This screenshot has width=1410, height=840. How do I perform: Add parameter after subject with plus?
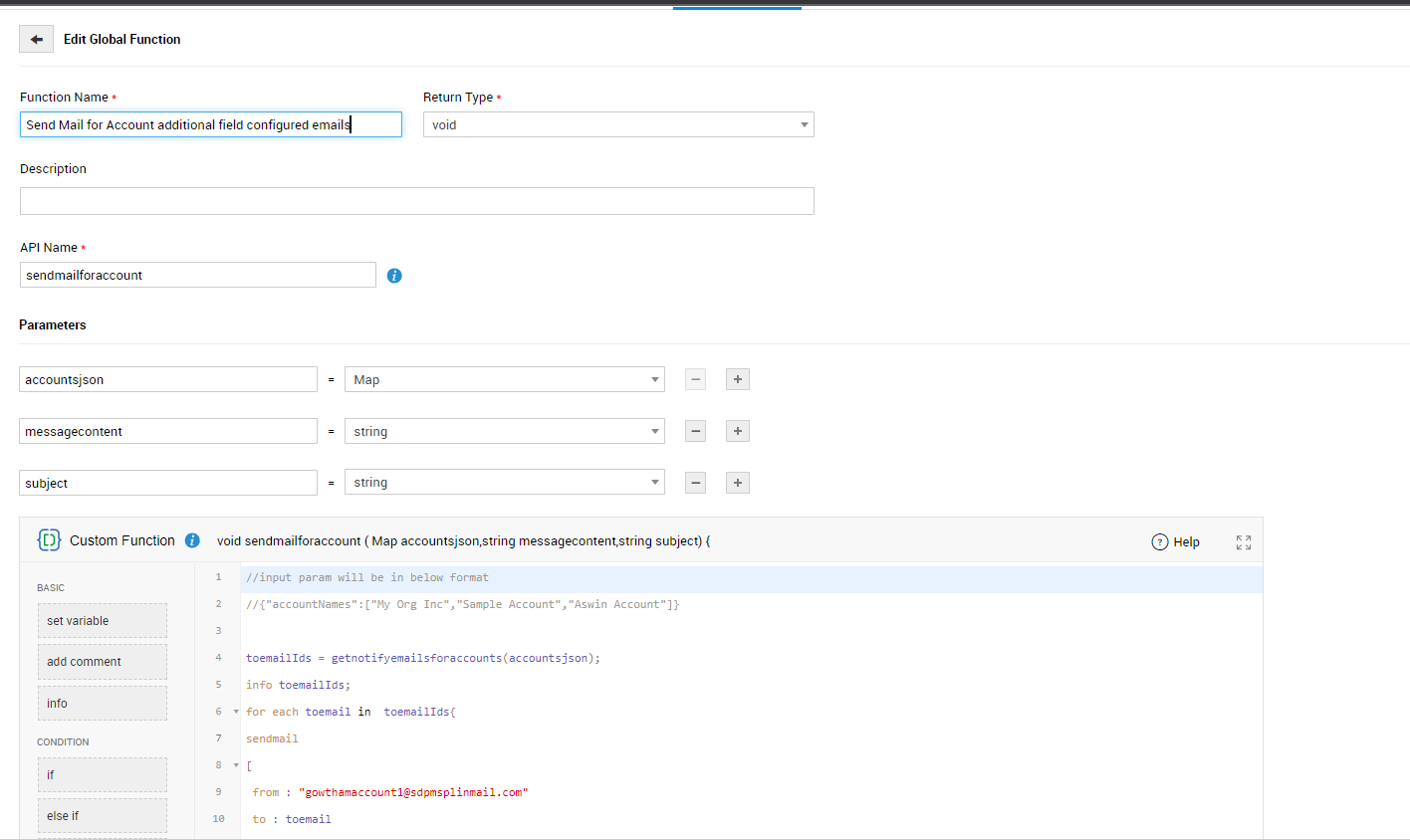(x=737, y=483)
